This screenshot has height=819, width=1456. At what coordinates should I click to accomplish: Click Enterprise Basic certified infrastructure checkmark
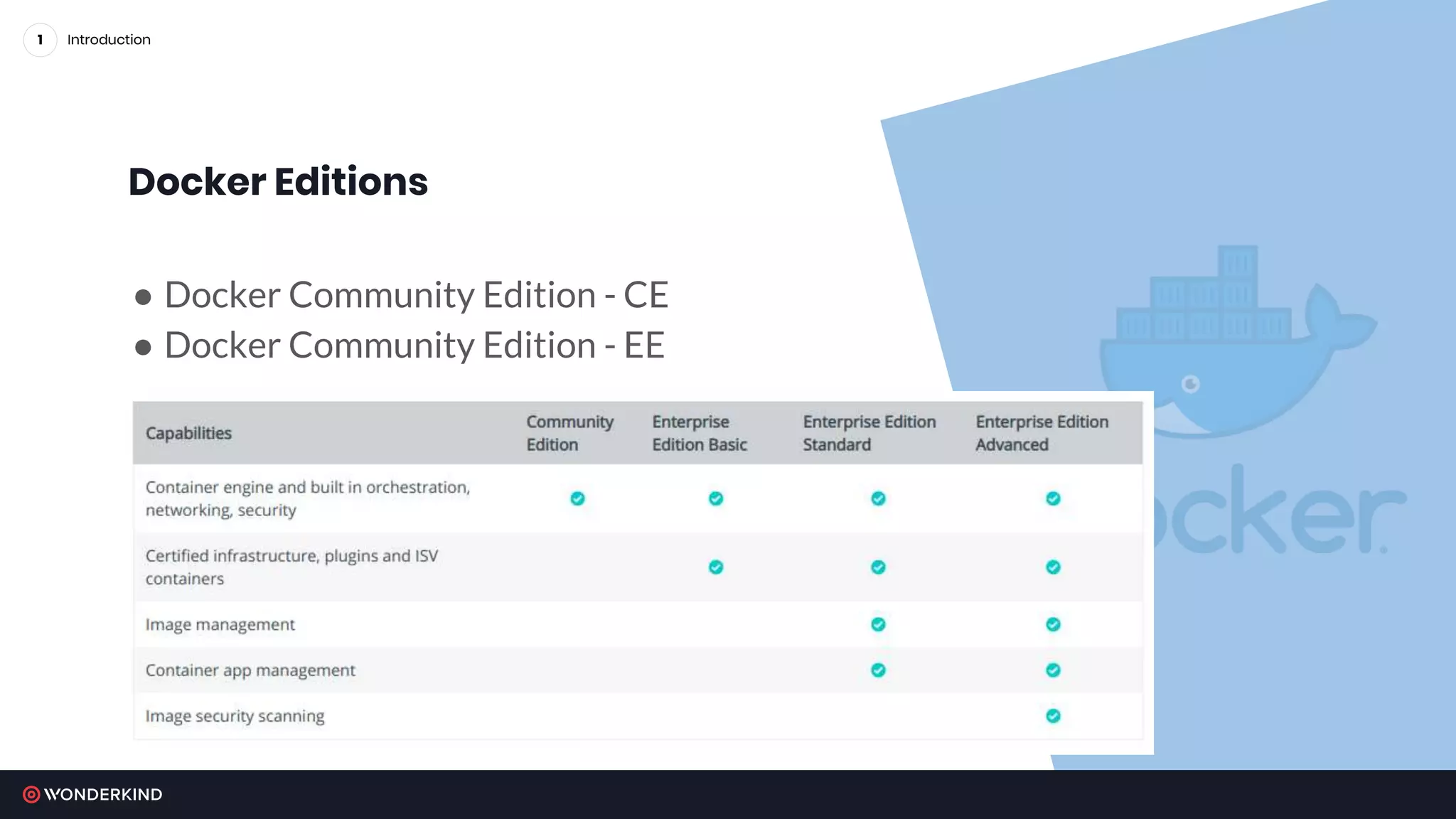pyautogui.click(x=716, y=567)
